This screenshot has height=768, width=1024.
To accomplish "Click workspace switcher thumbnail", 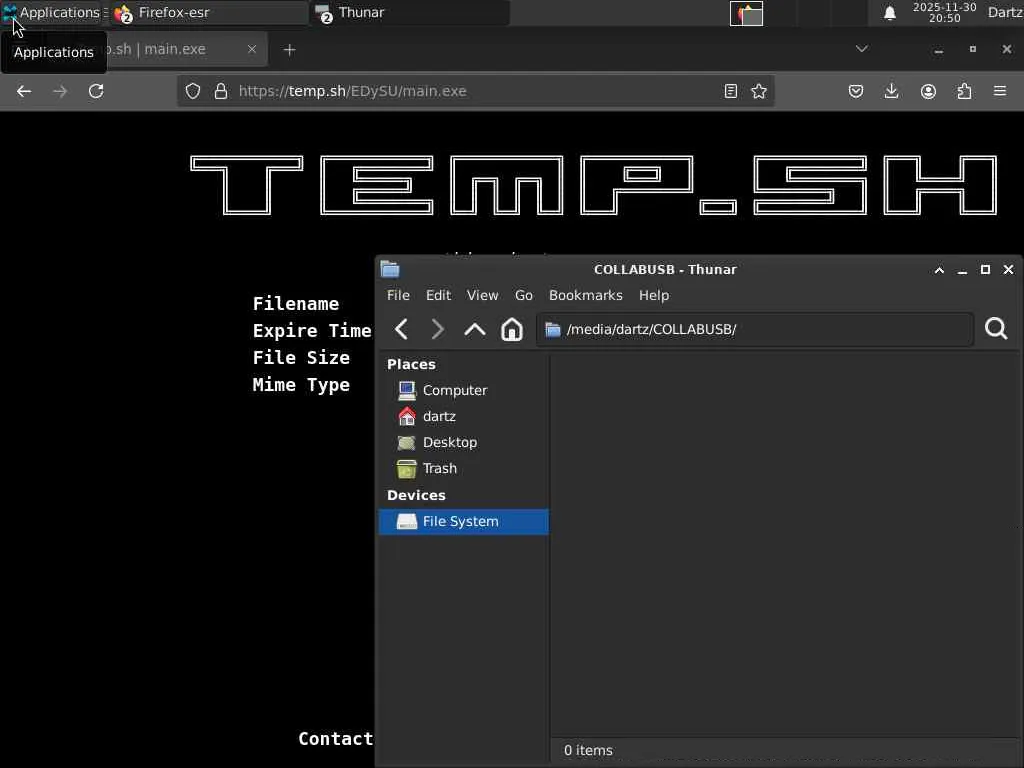I will tap(746, 13).
